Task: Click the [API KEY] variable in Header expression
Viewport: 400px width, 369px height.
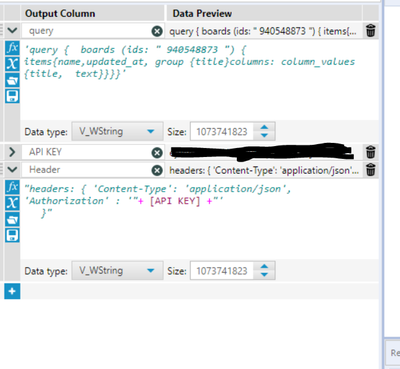Action: coord(175,201)
